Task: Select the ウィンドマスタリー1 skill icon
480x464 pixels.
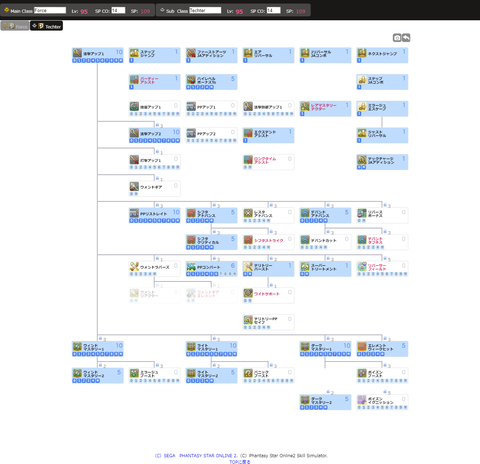Action: (77, 346)
